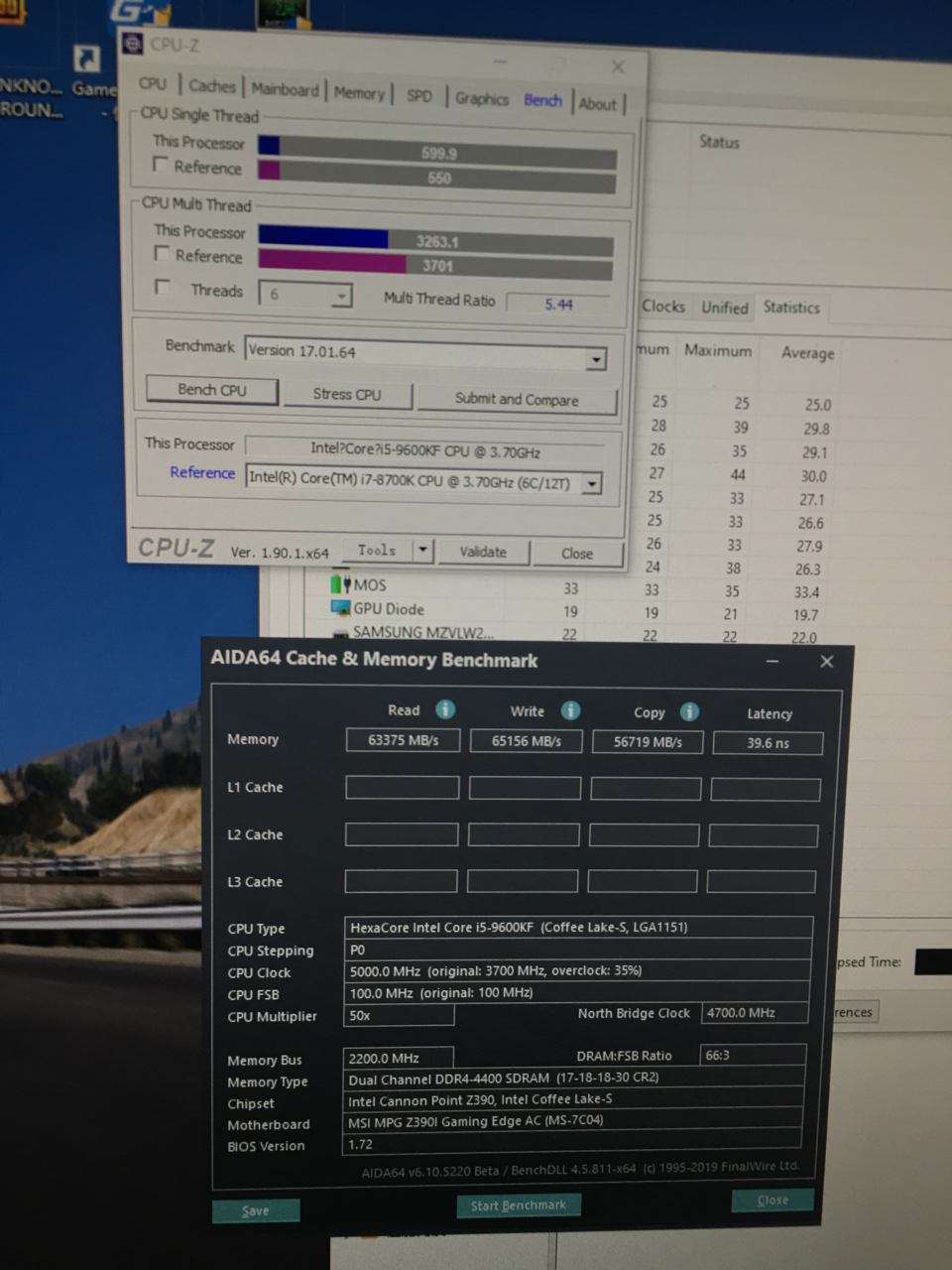The height and width of the screenshot is (1270, 952).
Task: Click the CPU Clock 5000.0 MHz value
Action: pyautogui.click(x=577, y=971)
